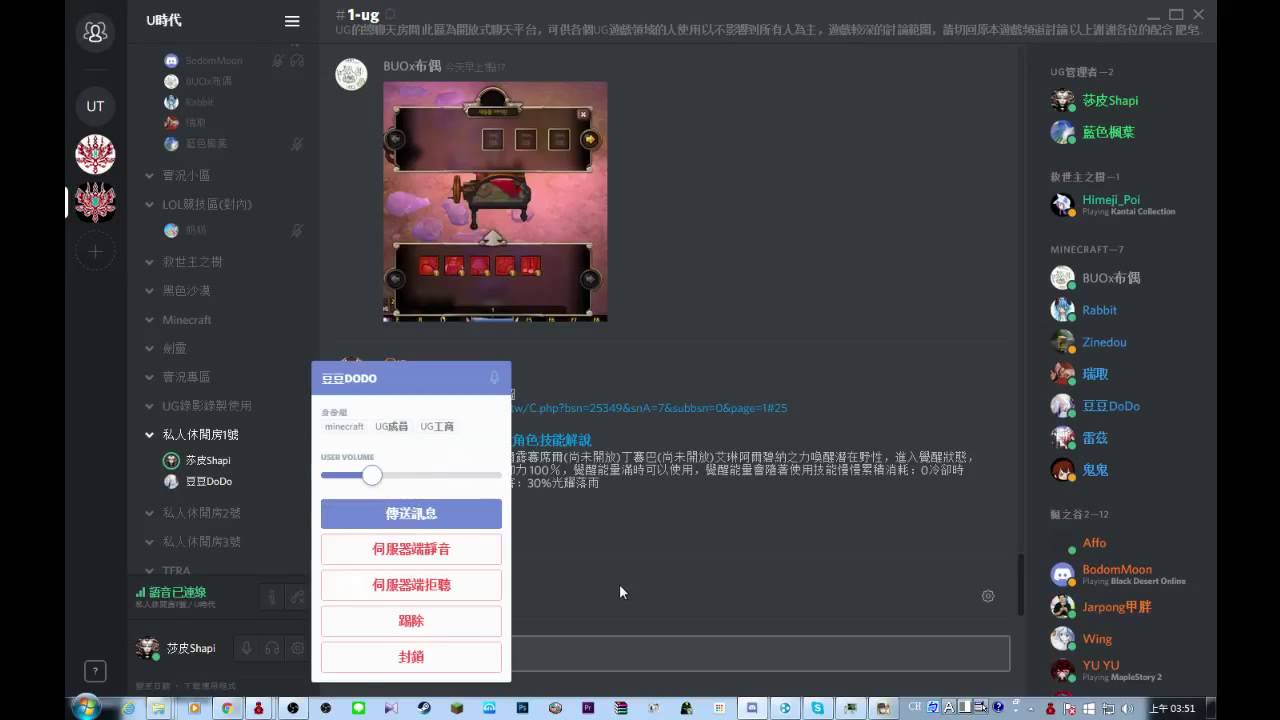Click BUOx布偶 message avatar
The width and height of the screenshot is (1280, 720).
351,74
